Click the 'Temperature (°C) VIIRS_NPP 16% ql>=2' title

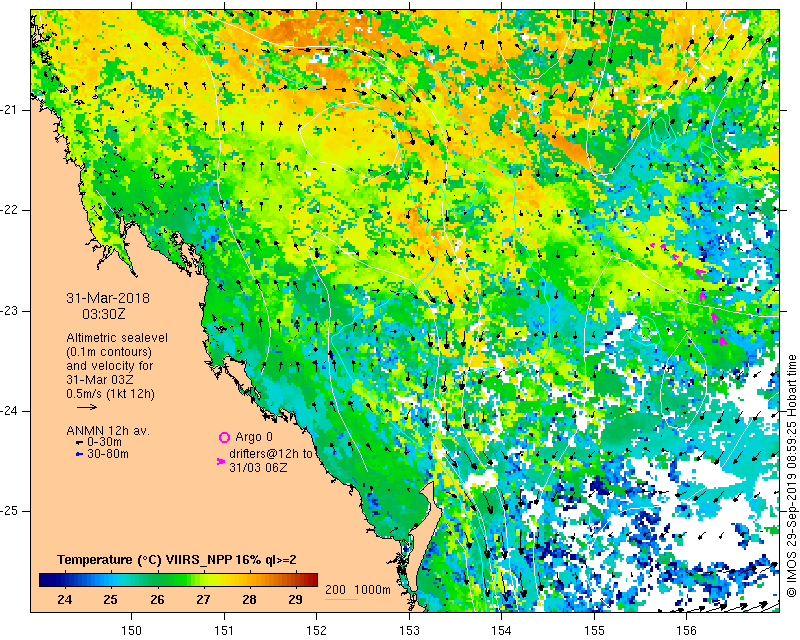pyautogui.click(x=177, y=560)
